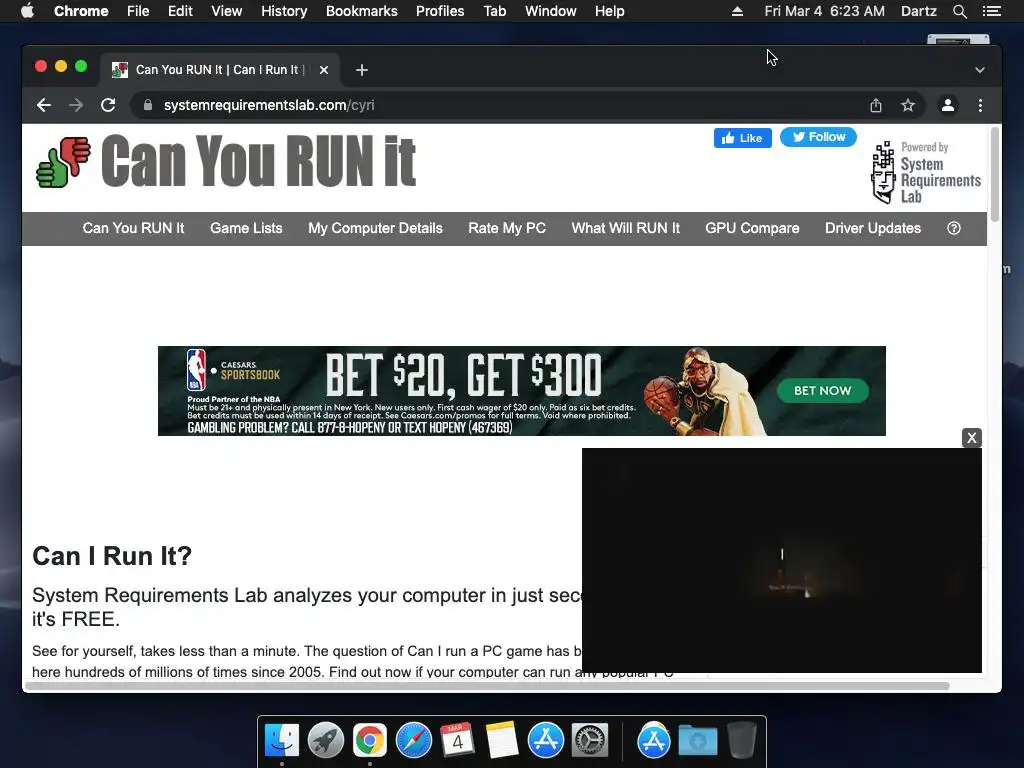Open the History menu
The height and width of the screenshot is (768, 1024).
point(284,11)
